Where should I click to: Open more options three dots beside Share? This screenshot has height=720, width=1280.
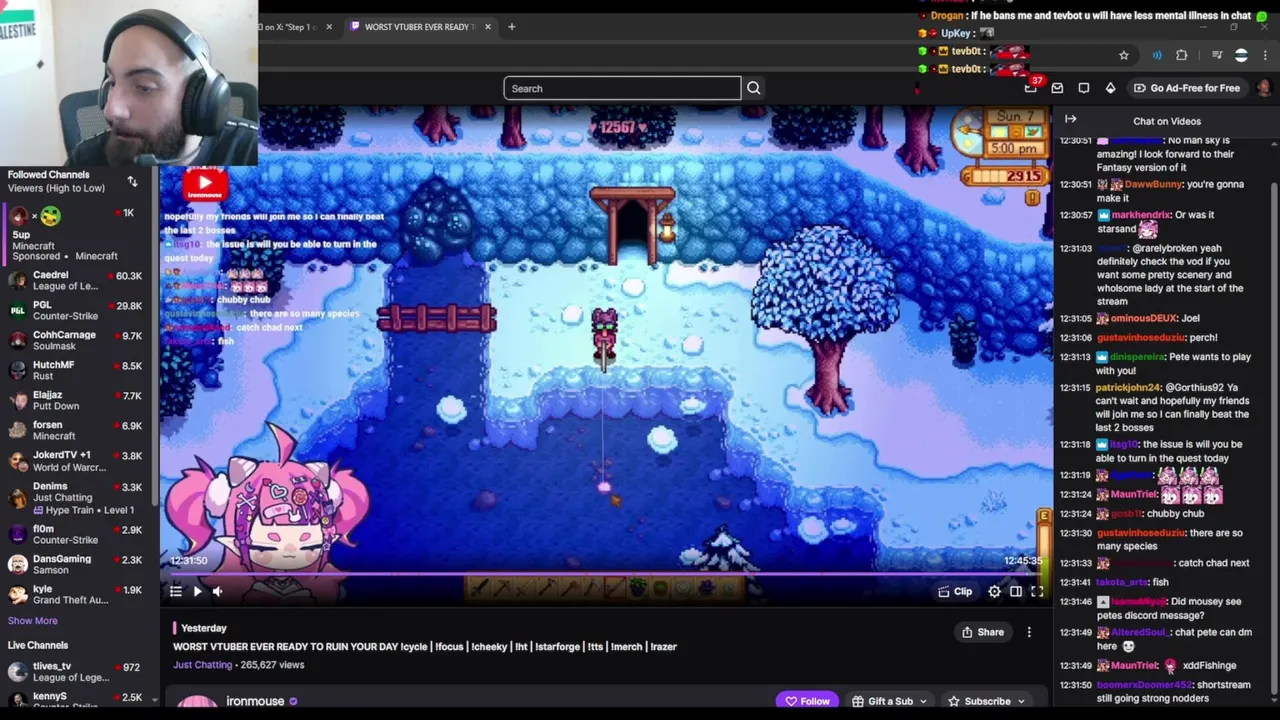point(1029,632)
